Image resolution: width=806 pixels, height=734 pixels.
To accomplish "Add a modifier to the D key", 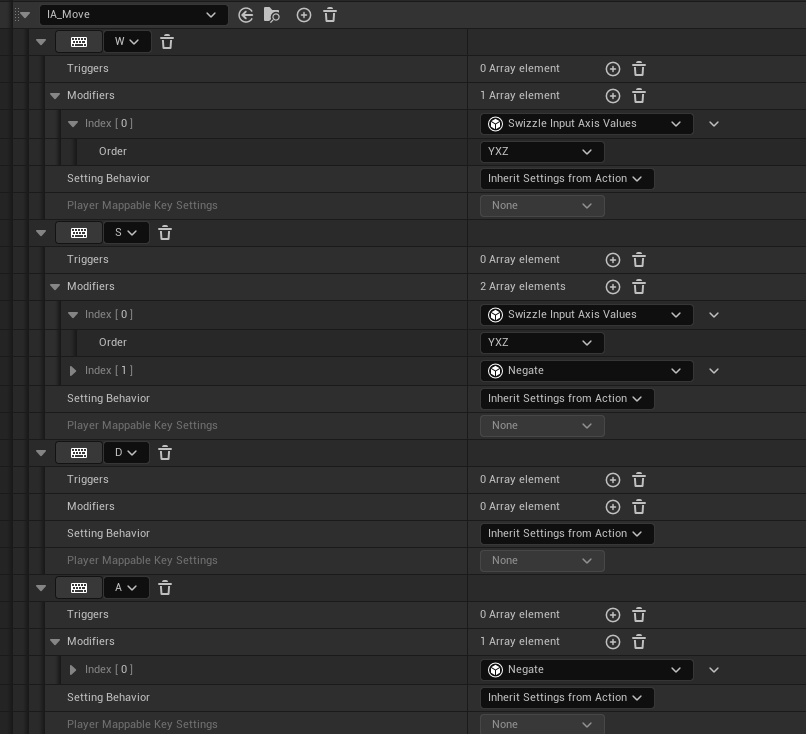I will click(x=613, y=507).
